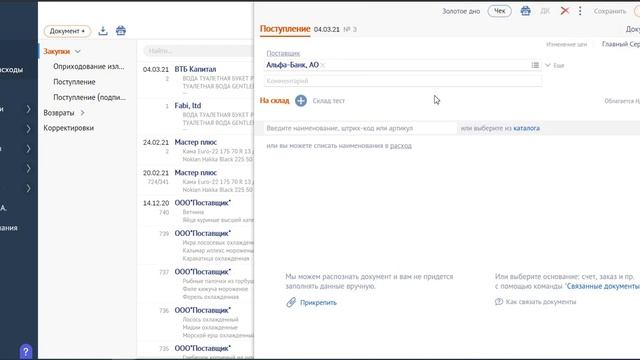The height and width of the screenshot is (360, 640).
Task: Click the Чек button
Action: 500,11
